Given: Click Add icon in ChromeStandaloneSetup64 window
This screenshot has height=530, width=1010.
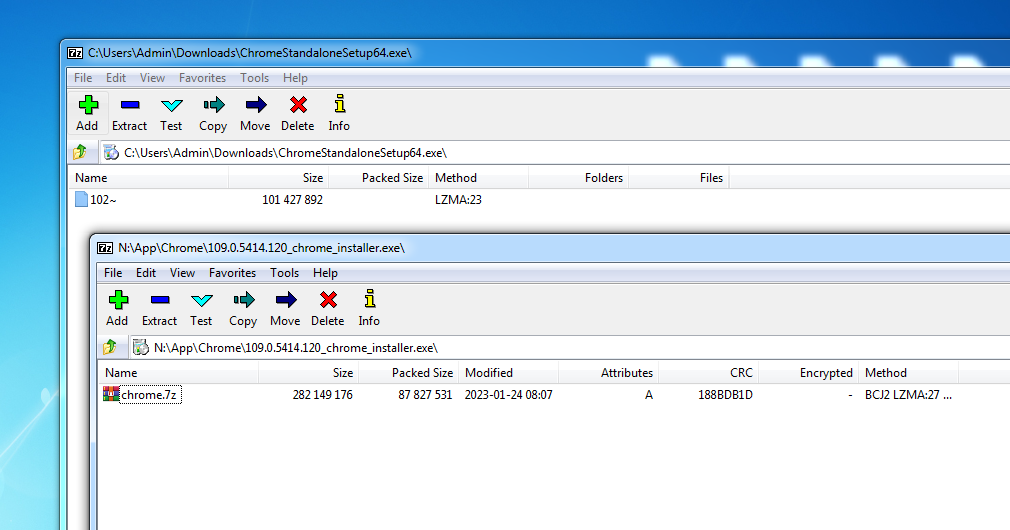Looking at the screenshot, I should point(88,104).
